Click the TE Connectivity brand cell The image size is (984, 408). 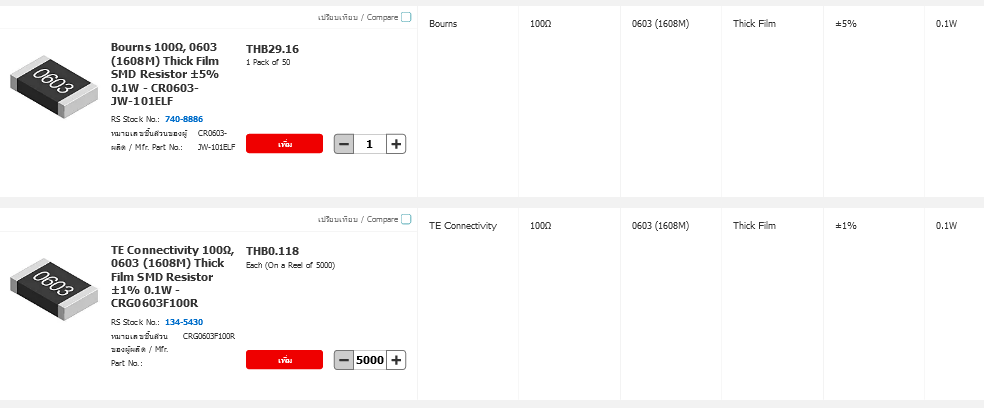[x=462, y=226]
